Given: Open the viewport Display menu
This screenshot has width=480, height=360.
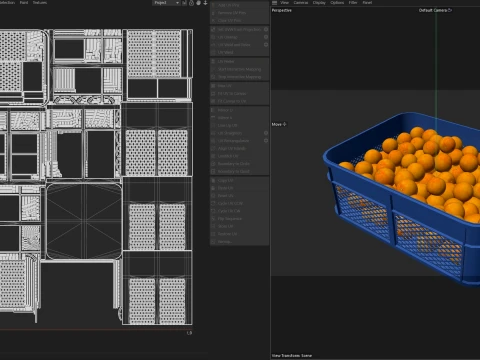Looking at the screenshot, I should tap(319, 3).
